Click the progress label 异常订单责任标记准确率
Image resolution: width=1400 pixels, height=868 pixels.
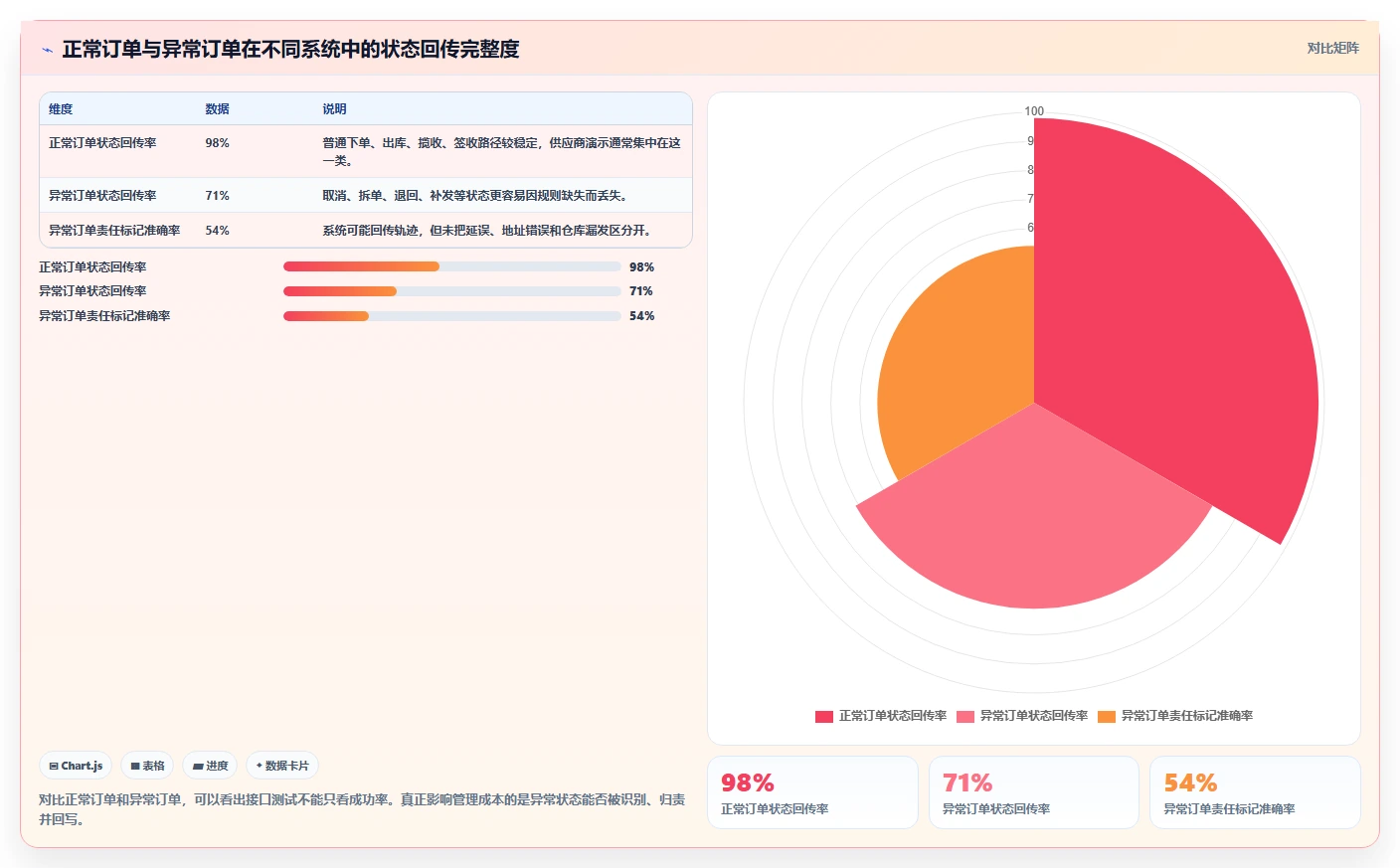pos(104,316)
